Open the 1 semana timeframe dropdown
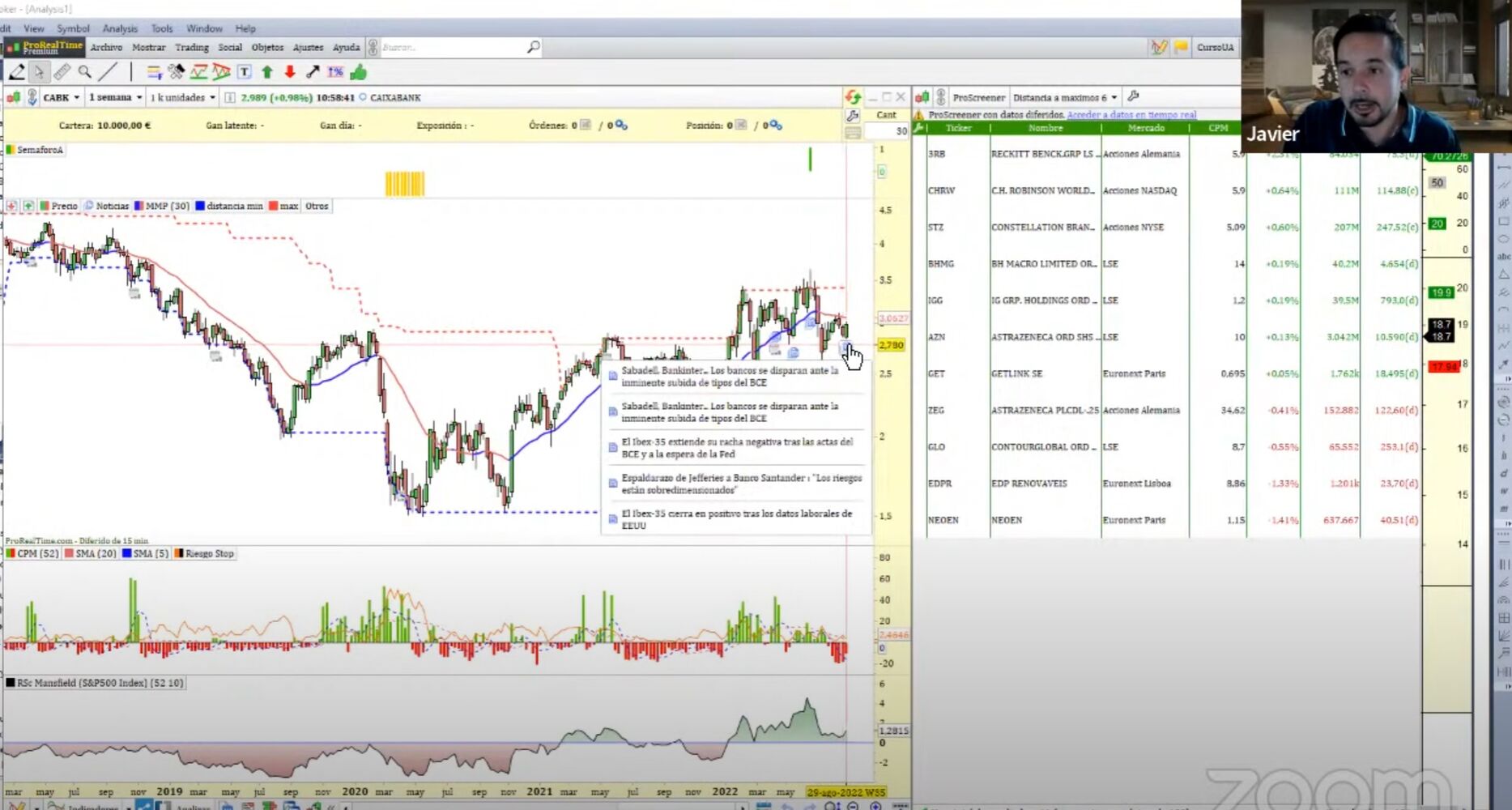Viewport: 1512px width, 810px height. coord(115,97)
